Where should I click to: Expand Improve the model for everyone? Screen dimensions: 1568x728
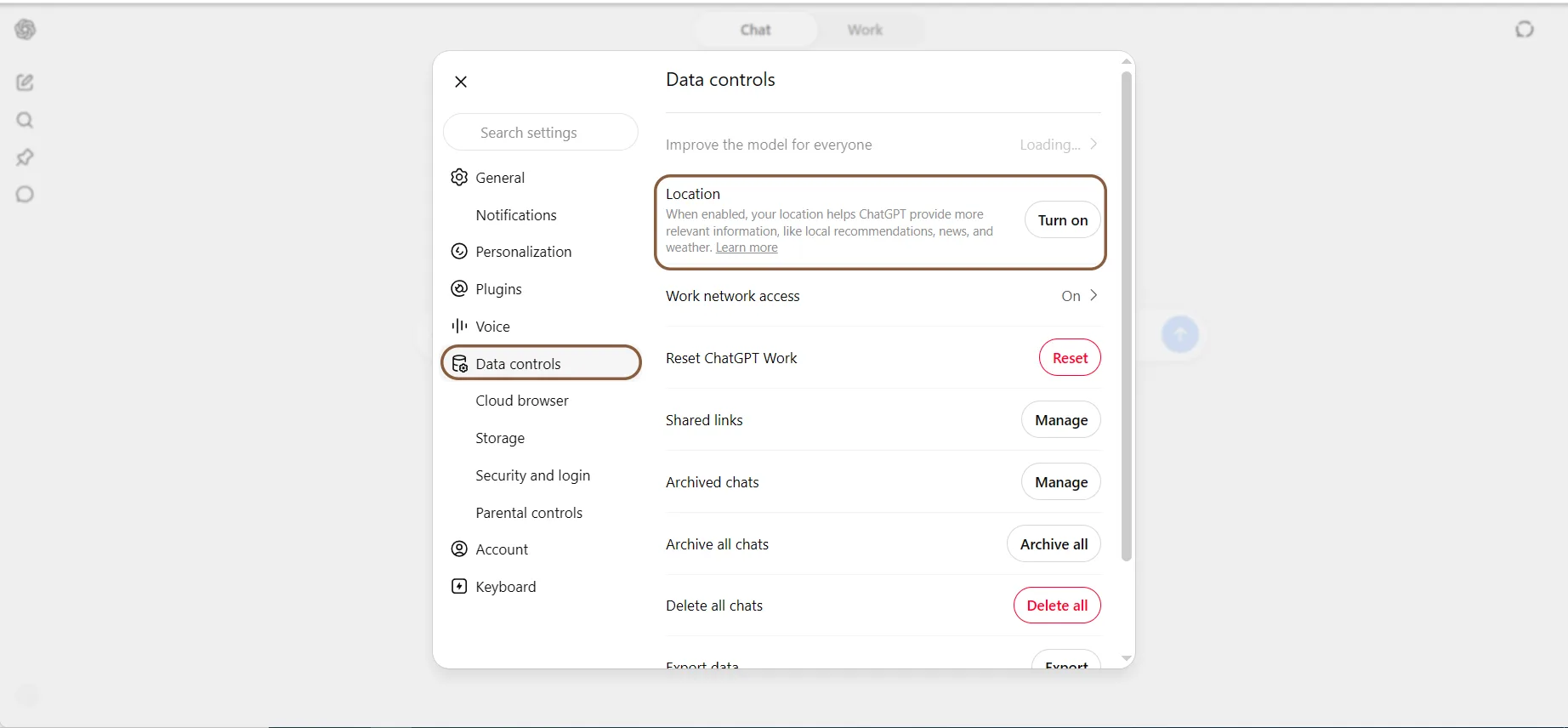883,145
